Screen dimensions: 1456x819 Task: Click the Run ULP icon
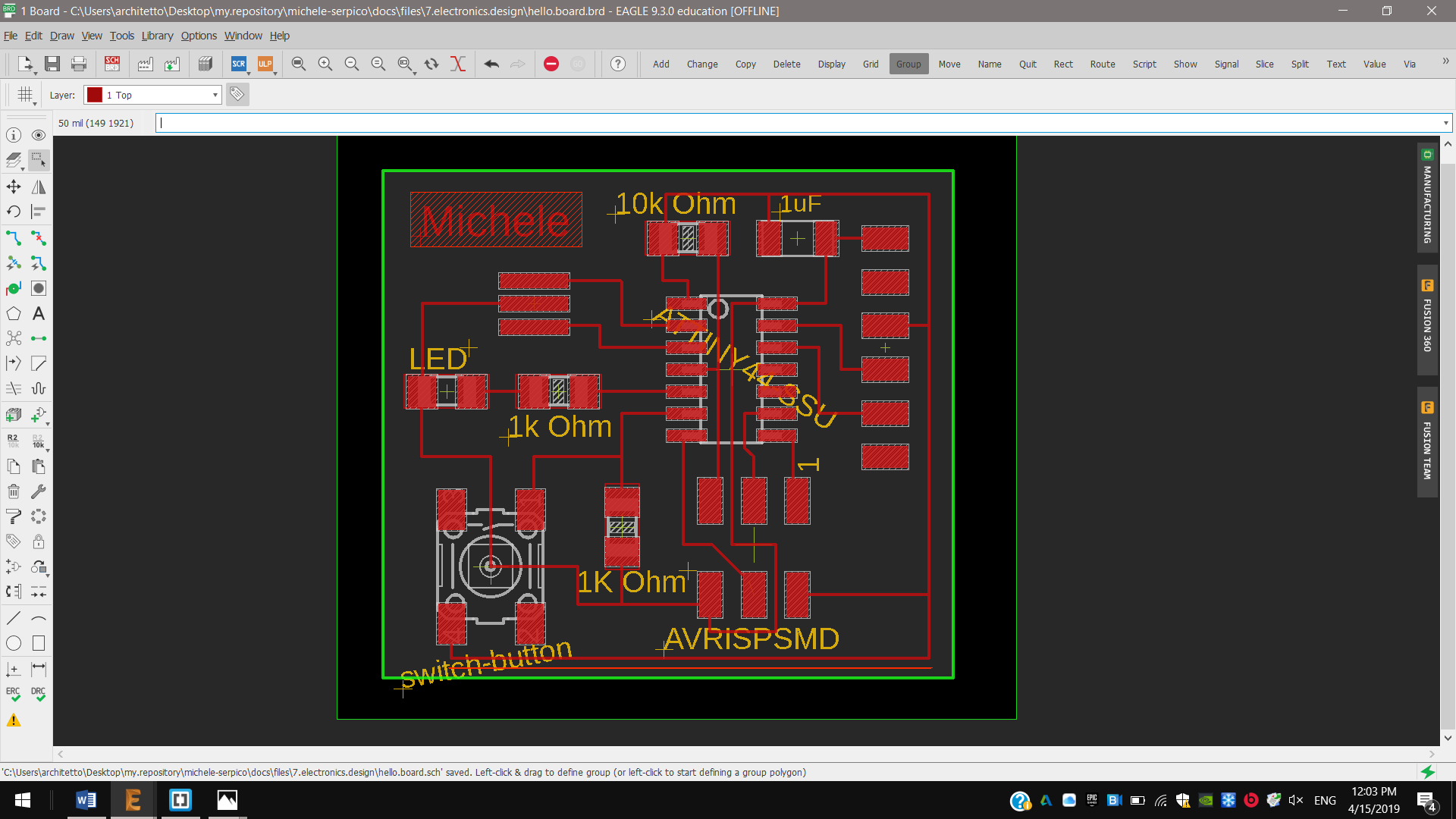tap(265, 64)
